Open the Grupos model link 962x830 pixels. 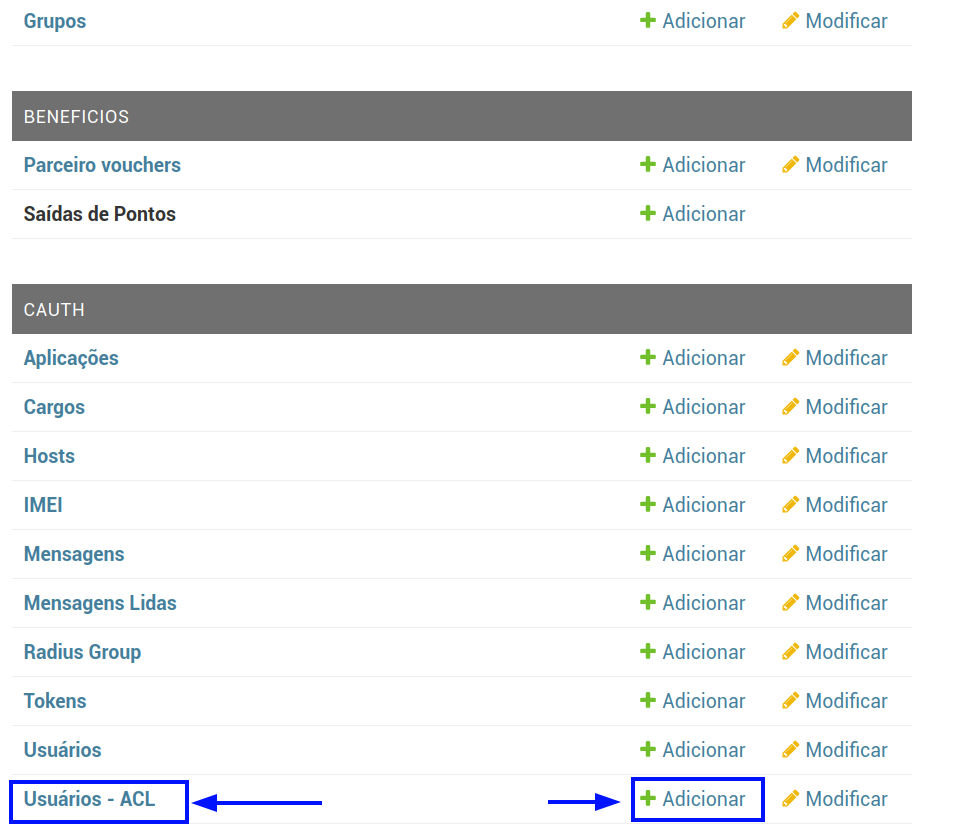(x=55, y=21)
